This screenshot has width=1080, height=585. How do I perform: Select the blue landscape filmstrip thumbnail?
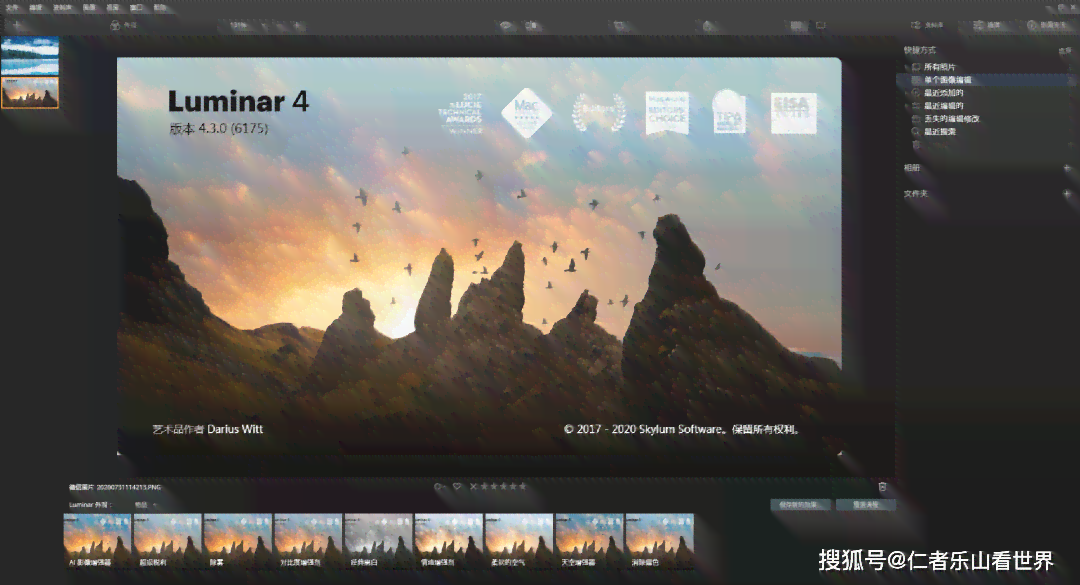pos(30,56)
